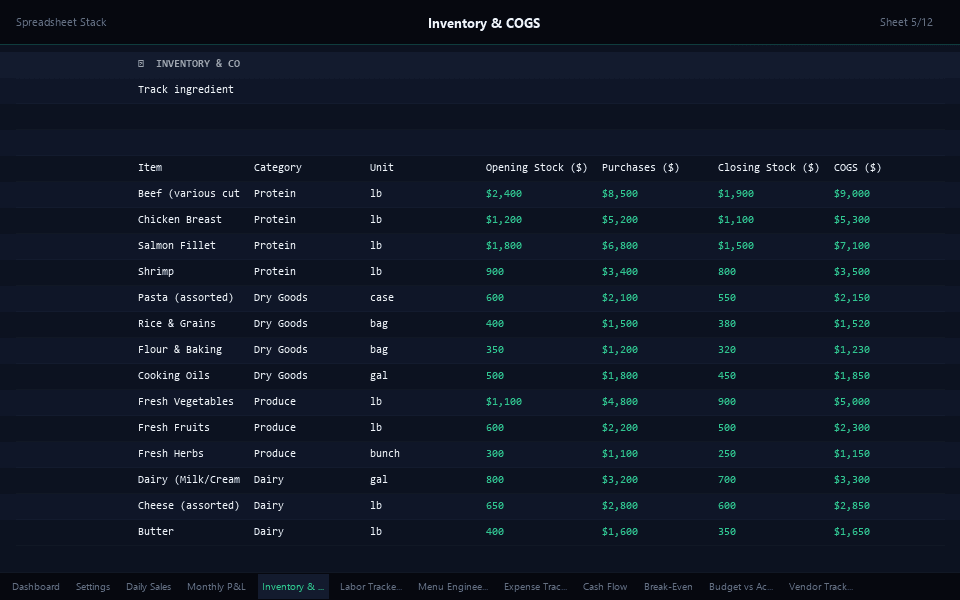View the Cash Flow sheet
Screen dimensions: 960x600
605,587
